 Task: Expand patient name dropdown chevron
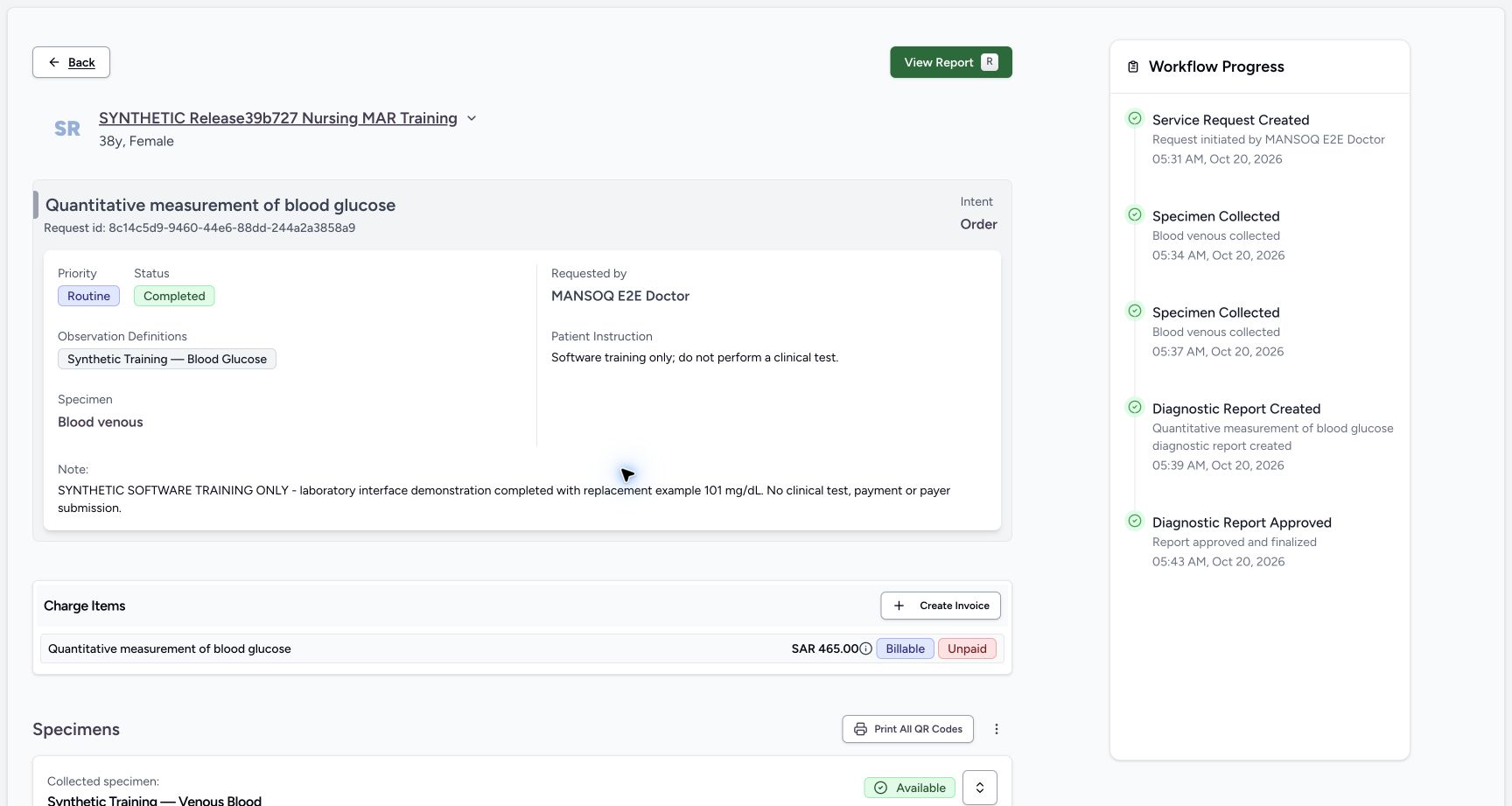point(472,118)
